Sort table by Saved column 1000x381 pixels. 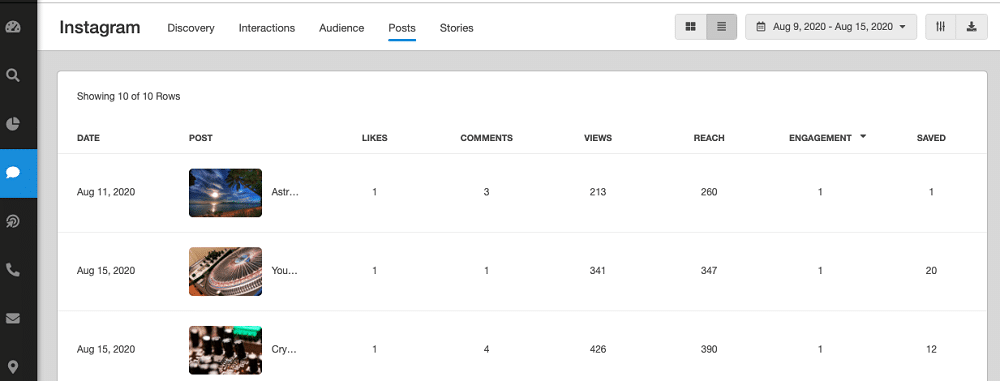click(931, 138)
